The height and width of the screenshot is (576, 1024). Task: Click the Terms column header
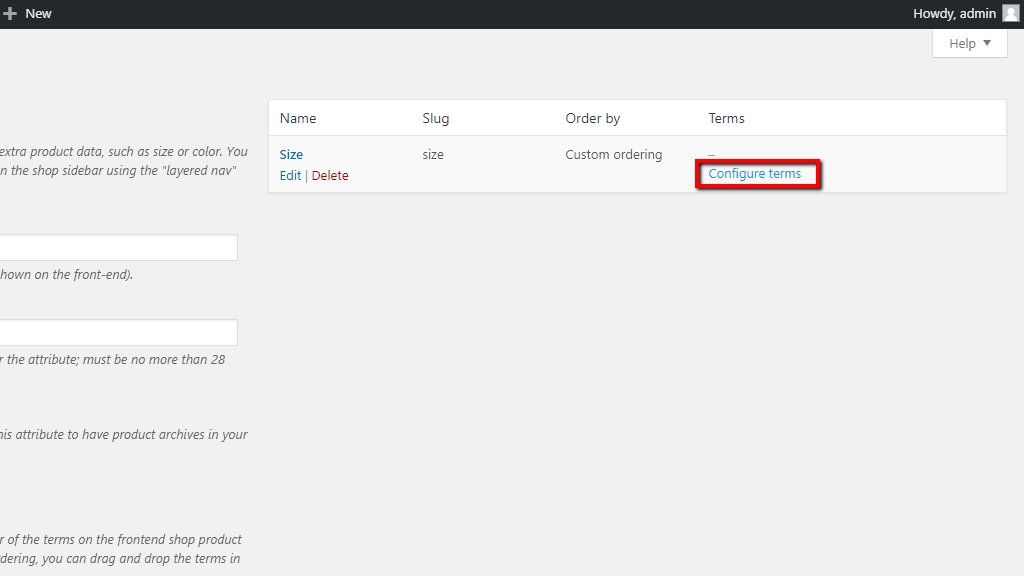pos(726,117)
